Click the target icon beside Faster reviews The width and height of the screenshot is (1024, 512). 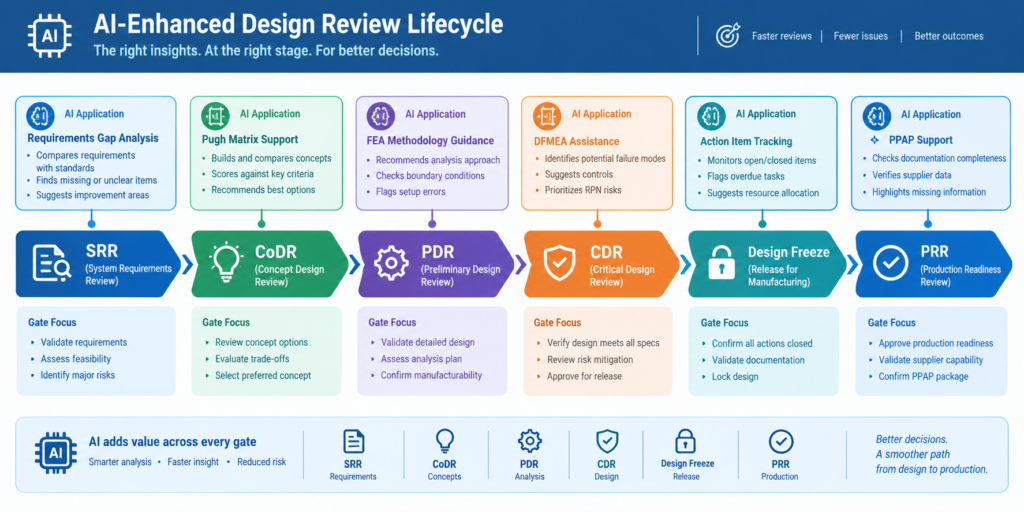click(727, 36)
